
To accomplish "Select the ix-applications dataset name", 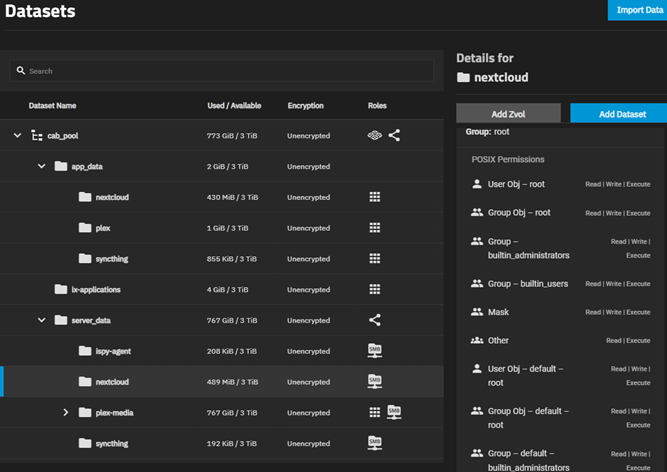I will pos(96,290).
